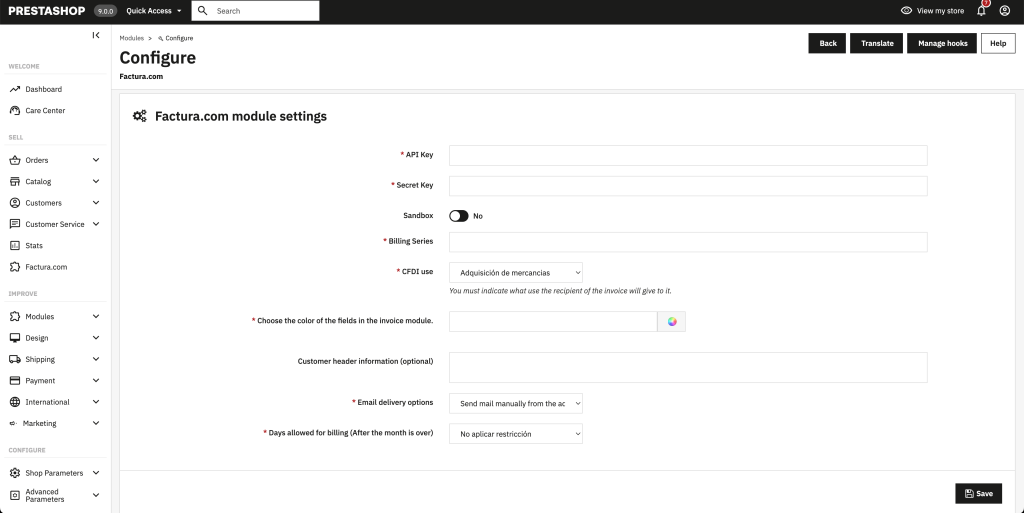1024x513 pixels.
Task: Click the Payment card icon
Action: click(14, 381)
